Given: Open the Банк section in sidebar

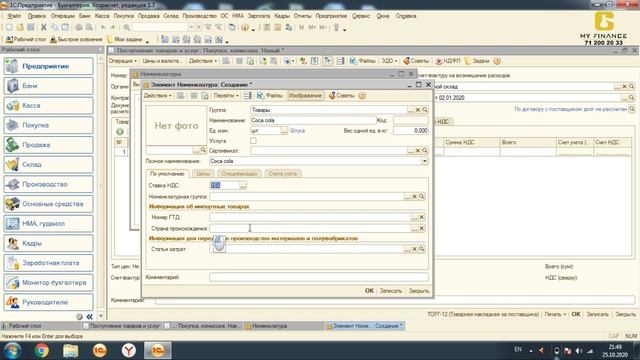Looking at the screenshot, I should click(49, 86).
